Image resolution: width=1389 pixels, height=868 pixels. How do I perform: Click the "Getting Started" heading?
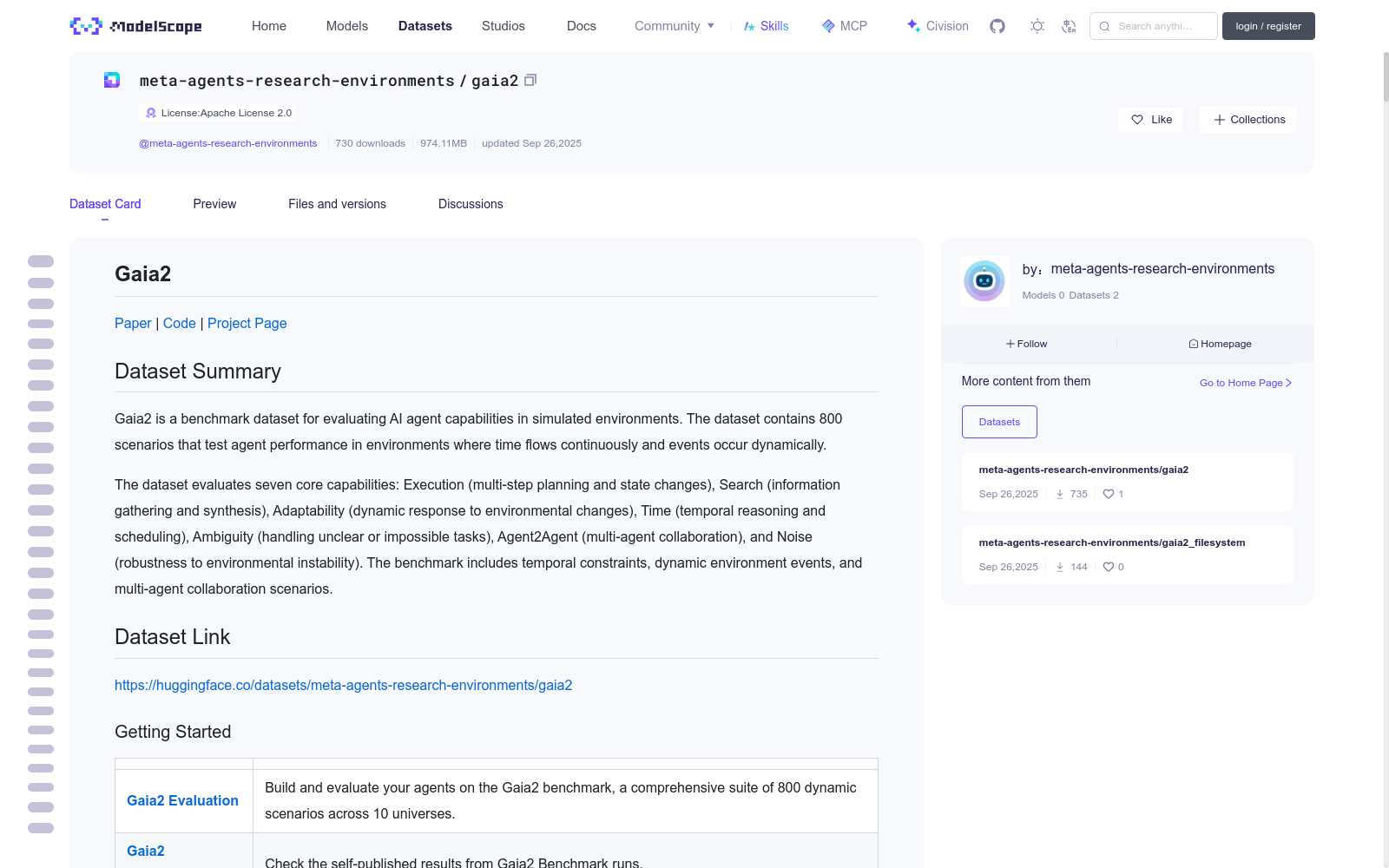(173, 732)
